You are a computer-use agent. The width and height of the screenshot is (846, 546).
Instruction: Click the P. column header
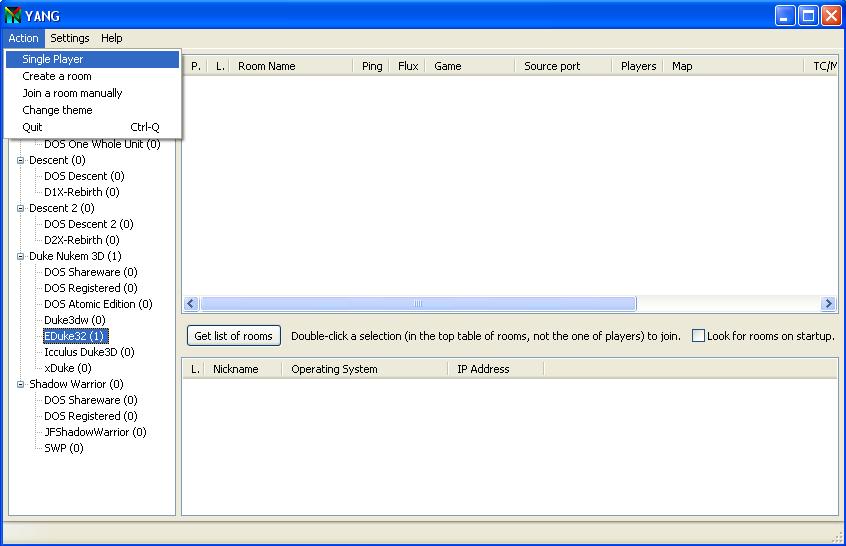coord(196,66)
